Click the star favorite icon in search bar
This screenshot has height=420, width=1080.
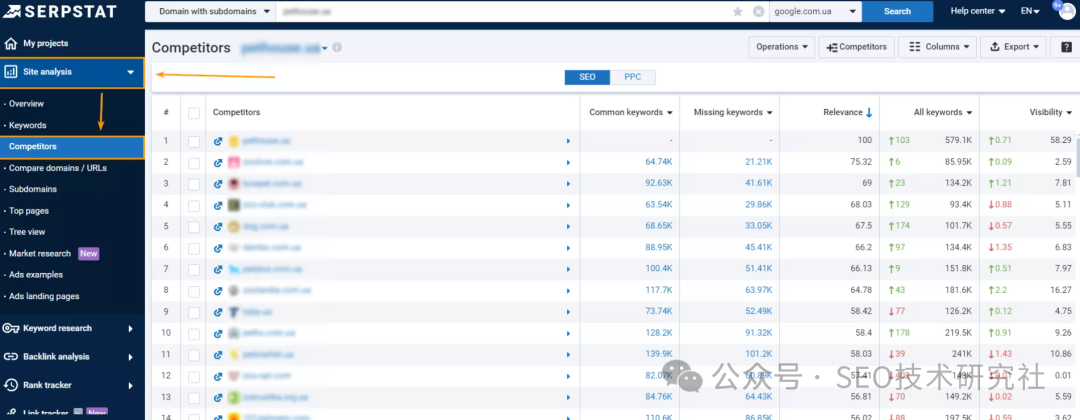point(738,11)
